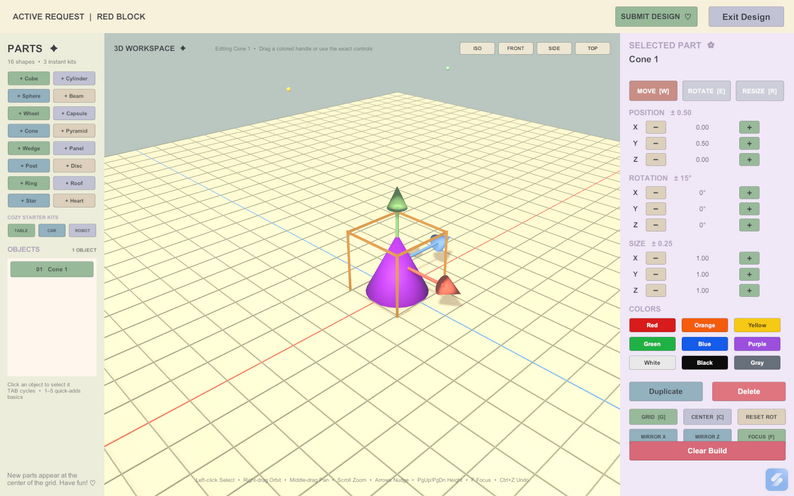Click Exit Design button
Image resolution: width=794 pixels, height=496 pixels.
pyautogui.click(x=746, y=17)
